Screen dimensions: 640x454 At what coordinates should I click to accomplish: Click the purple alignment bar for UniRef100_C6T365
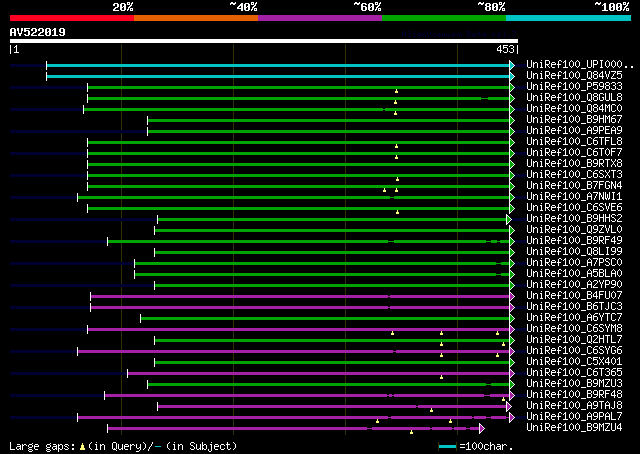click(319, 374)
